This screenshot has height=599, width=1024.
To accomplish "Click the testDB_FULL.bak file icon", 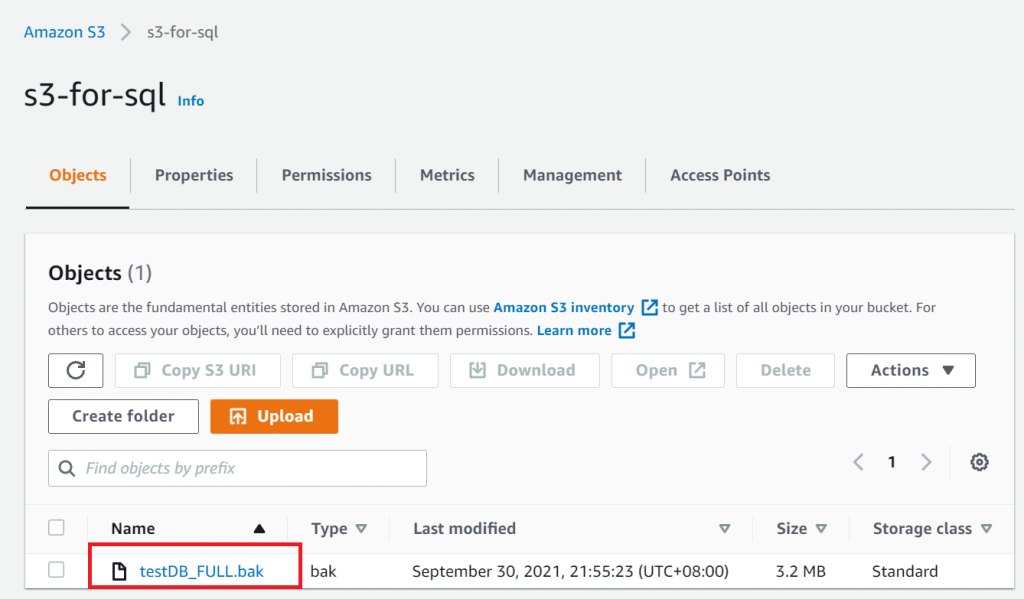I will pos(119,572).
